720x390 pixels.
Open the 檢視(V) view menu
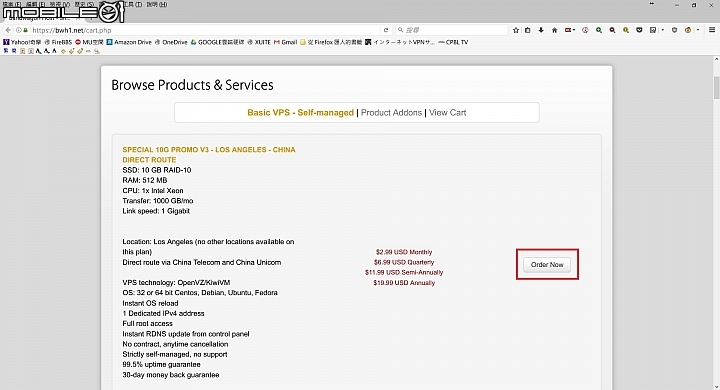(x=59, y=5)
